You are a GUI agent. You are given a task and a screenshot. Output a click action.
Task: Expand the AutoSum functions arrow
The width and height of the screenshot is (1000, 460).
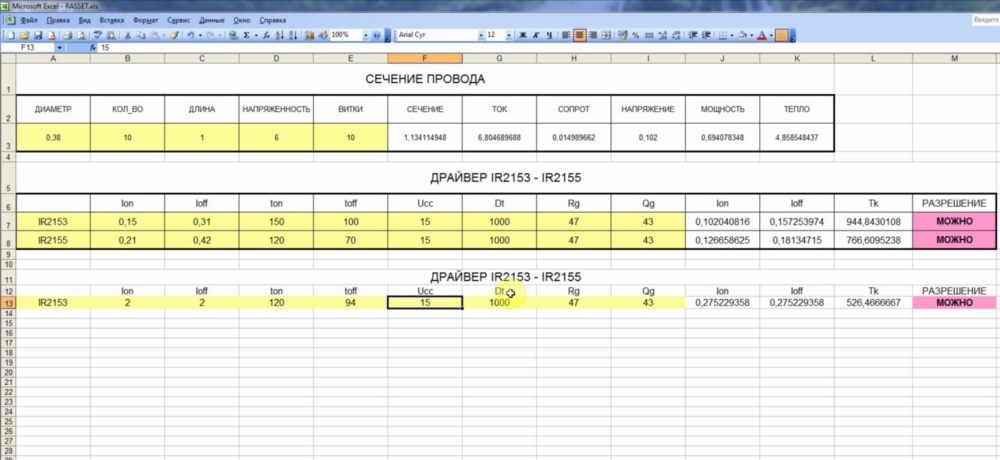point(256,35)
